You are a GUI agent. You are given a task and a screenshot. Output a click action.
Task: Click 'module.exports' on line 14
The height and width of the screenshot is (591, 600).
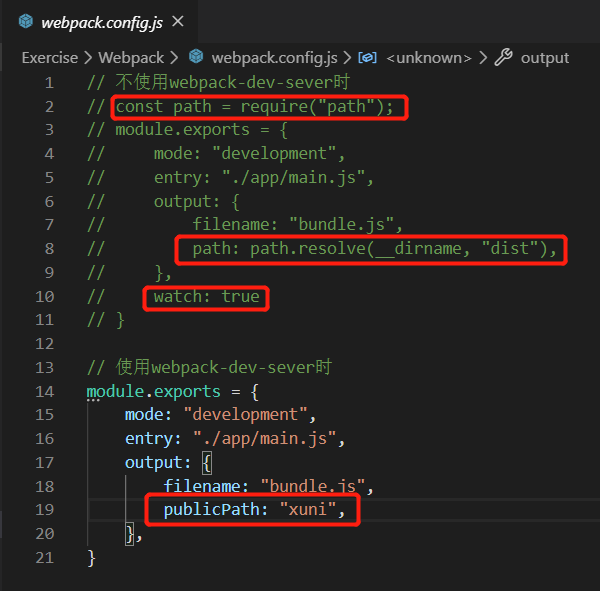153,392
